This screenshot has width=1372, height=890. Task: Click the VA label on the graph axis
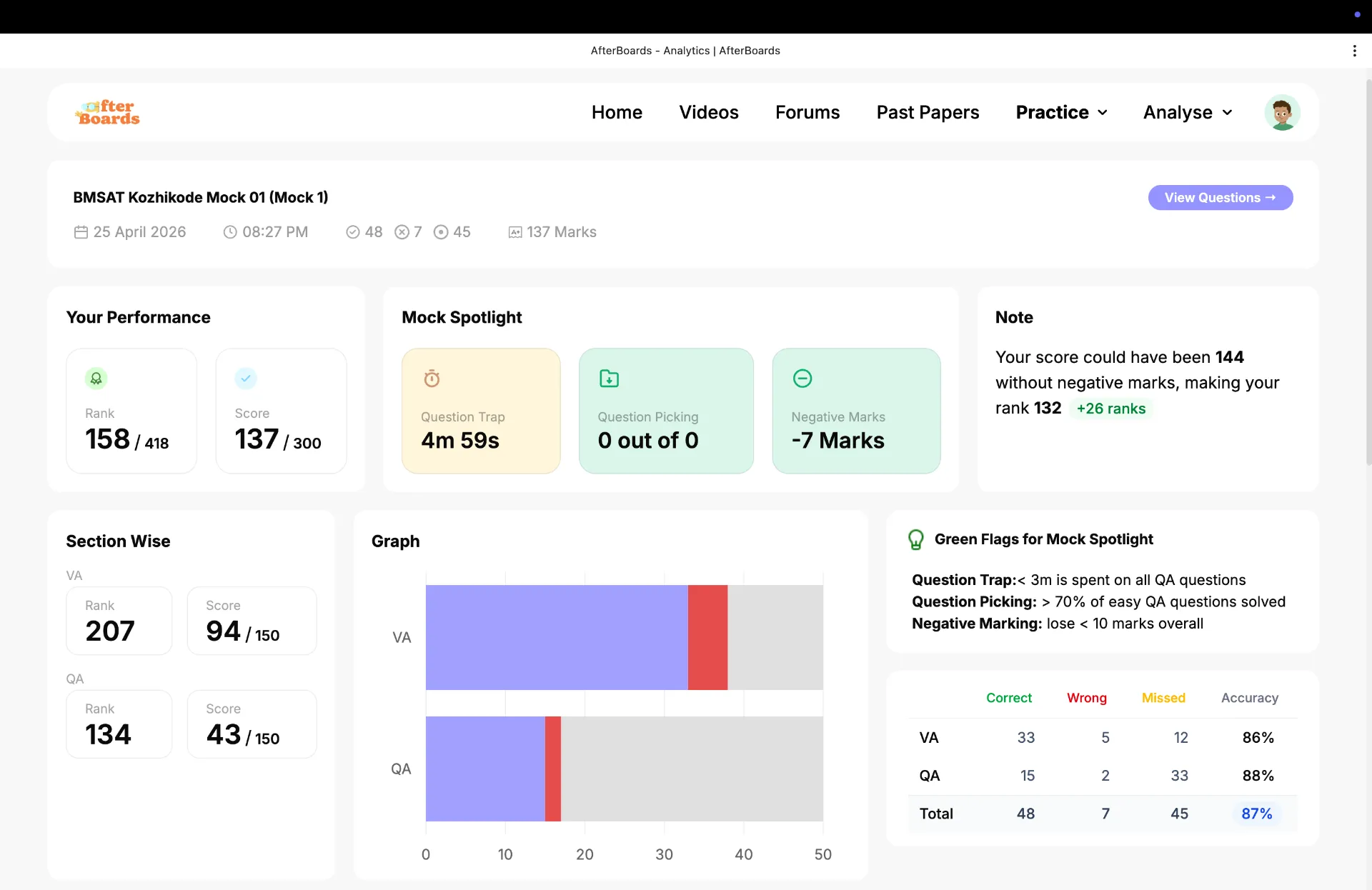click(x=402, y=637)
